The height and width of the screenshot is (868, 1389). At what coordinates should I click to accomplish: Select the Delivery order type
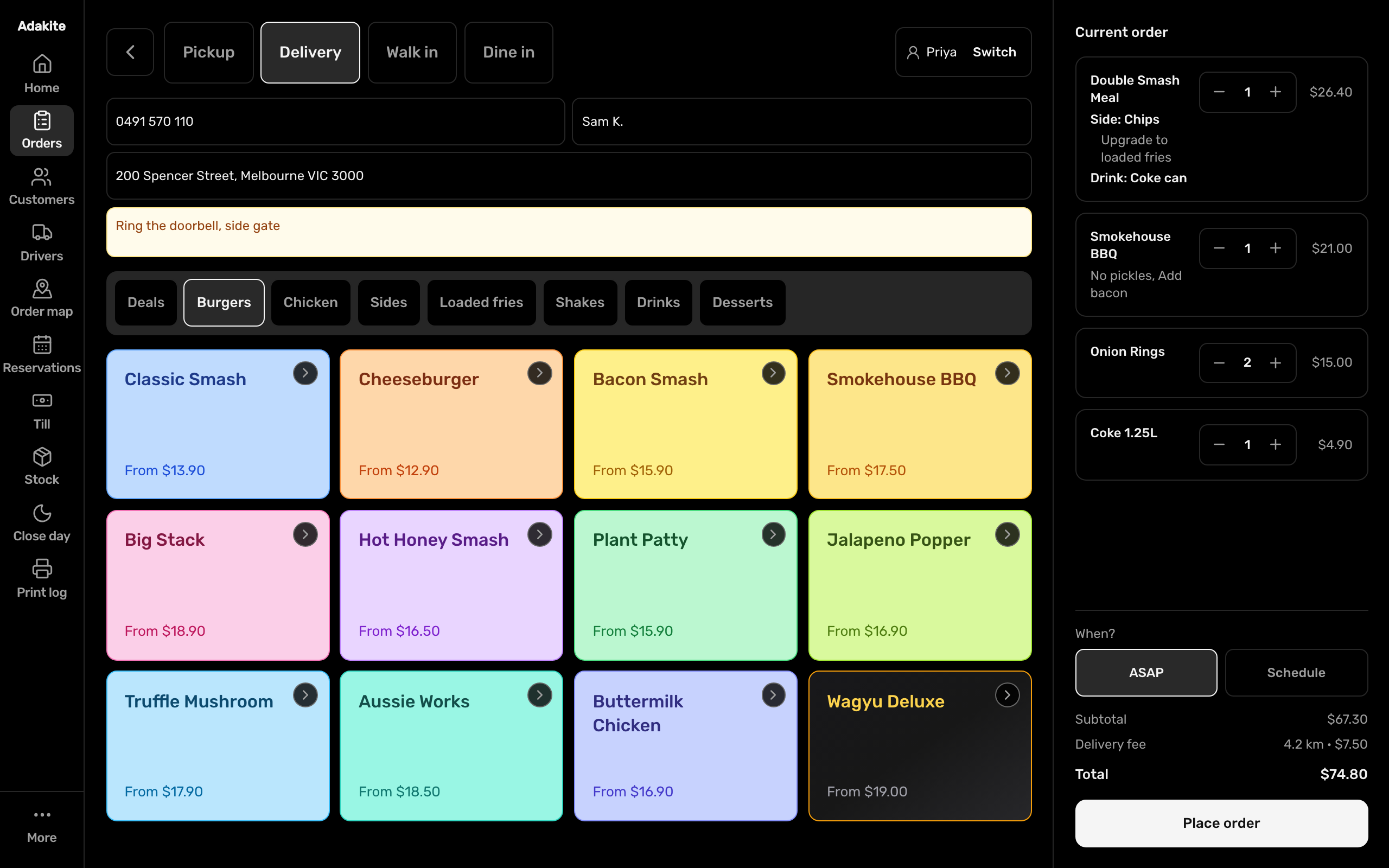310,52
